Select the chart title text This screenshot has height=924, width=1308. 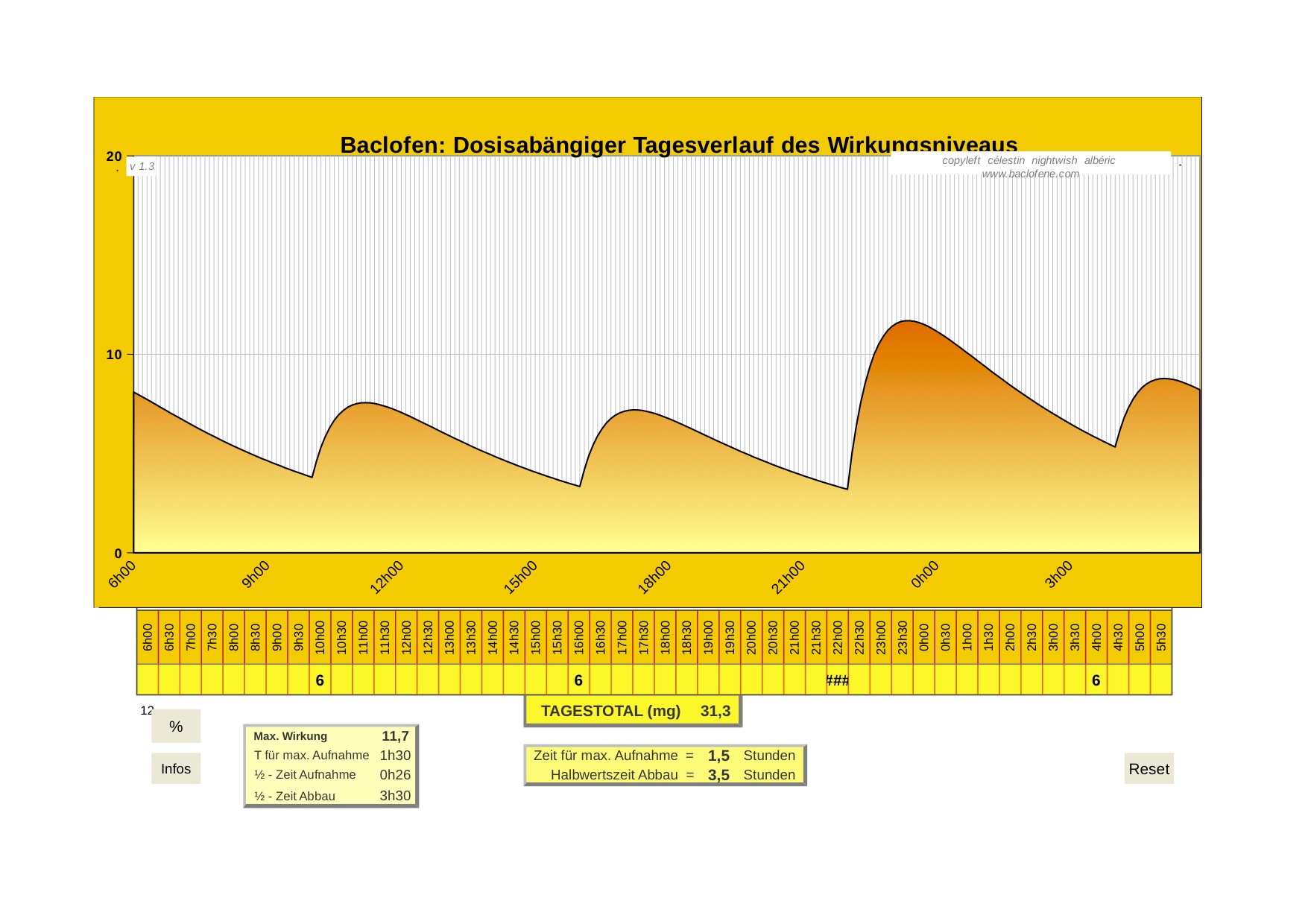click(x=678, y=145)
